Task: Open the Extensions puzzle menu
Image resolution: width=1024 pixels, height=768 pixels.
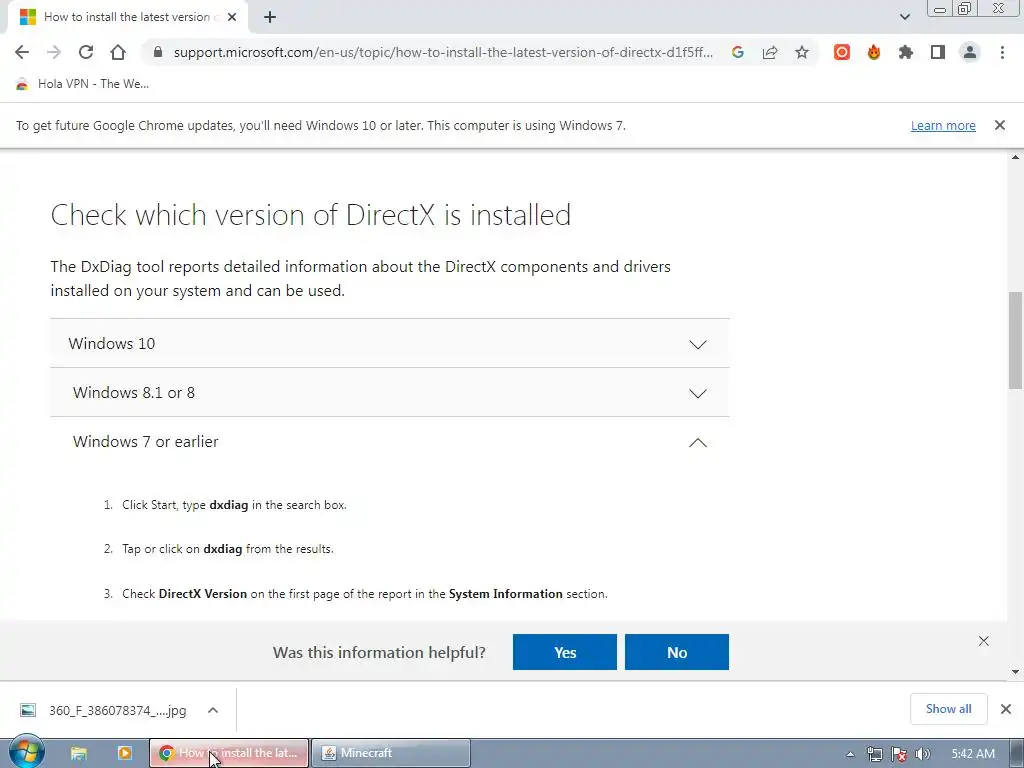Action: [906, 52]
